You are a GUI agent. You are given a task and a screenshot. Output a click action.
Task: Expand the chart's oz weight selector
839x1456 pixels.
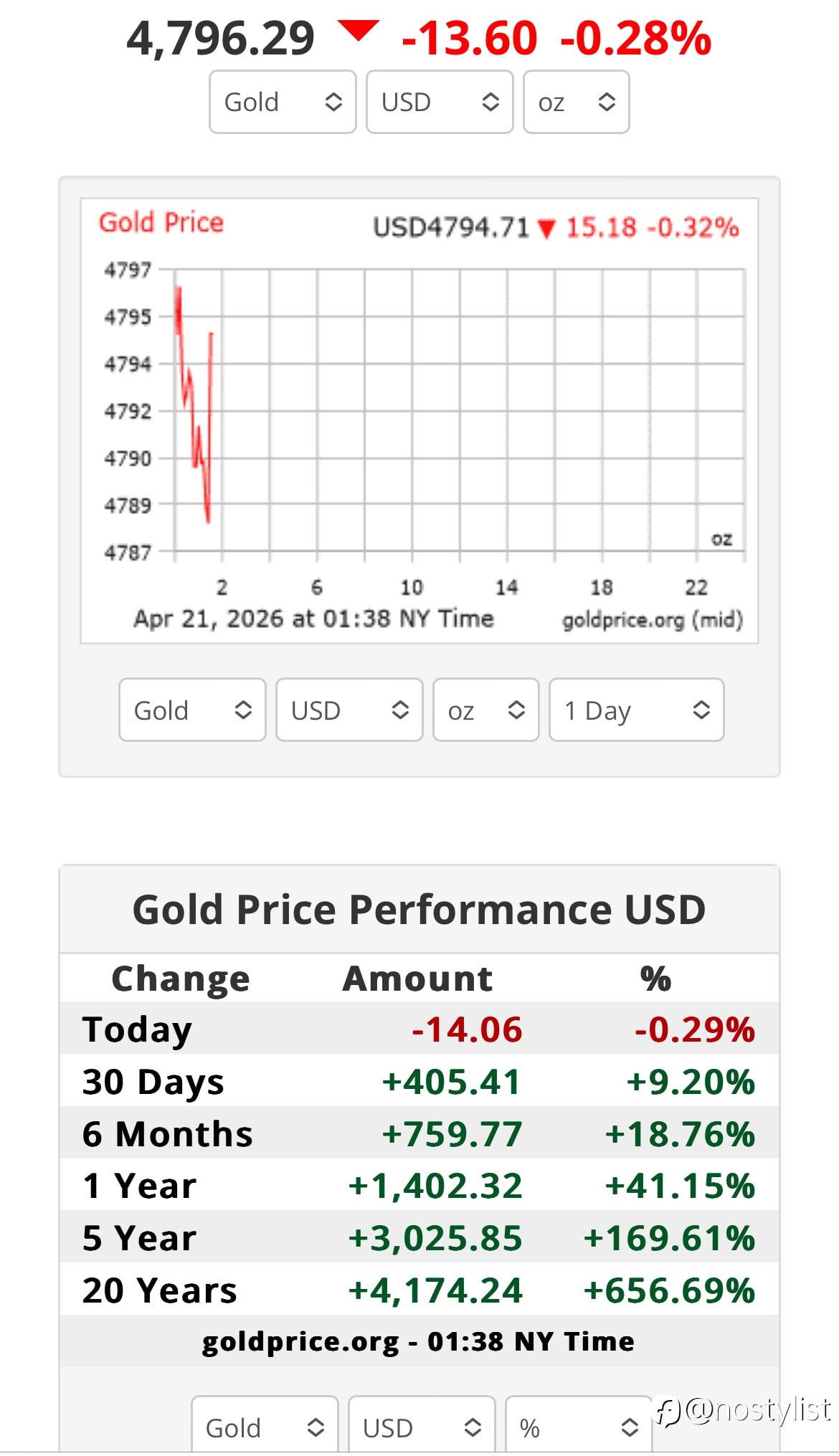tap(485, 710)
